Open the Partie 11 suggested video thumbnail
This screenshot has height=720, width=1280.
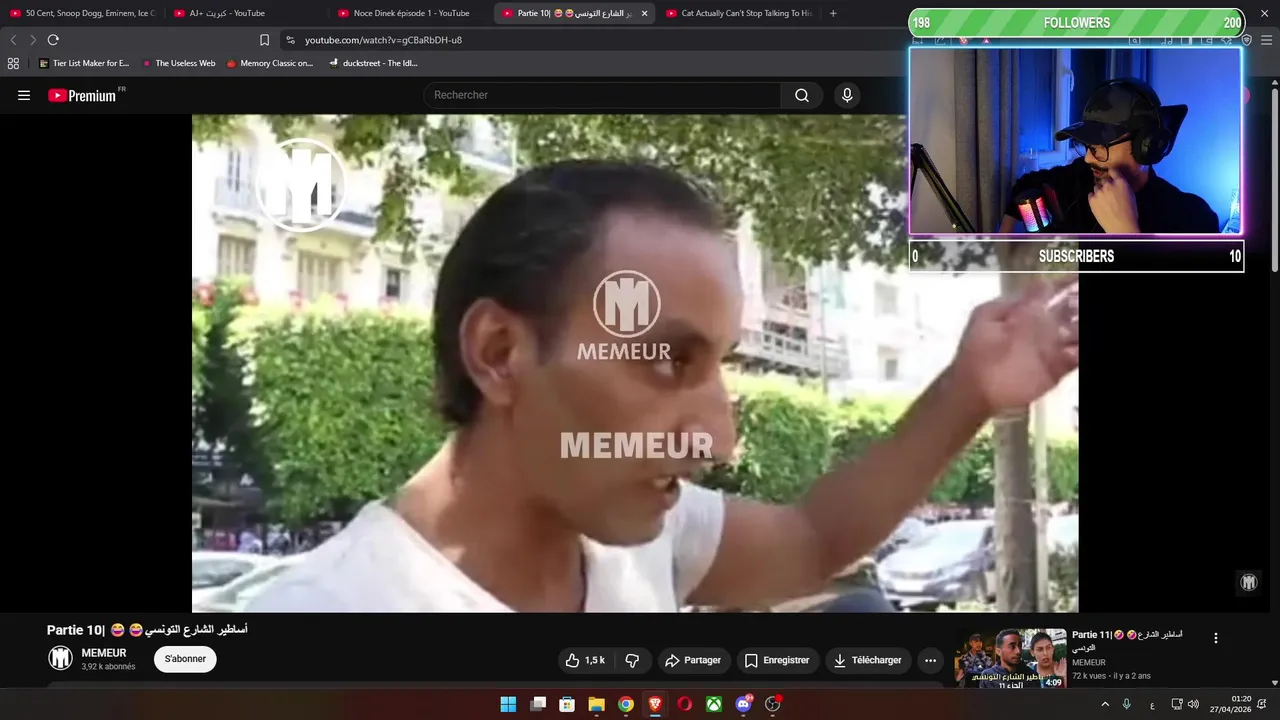[x=1010, y=658]
